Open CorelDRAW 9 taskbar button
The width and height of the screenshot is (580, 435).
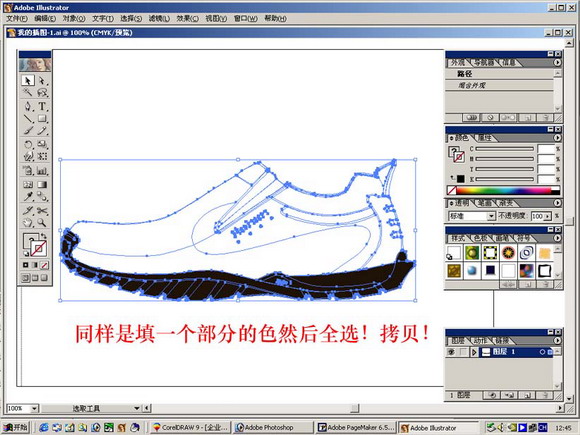[191, 428]
